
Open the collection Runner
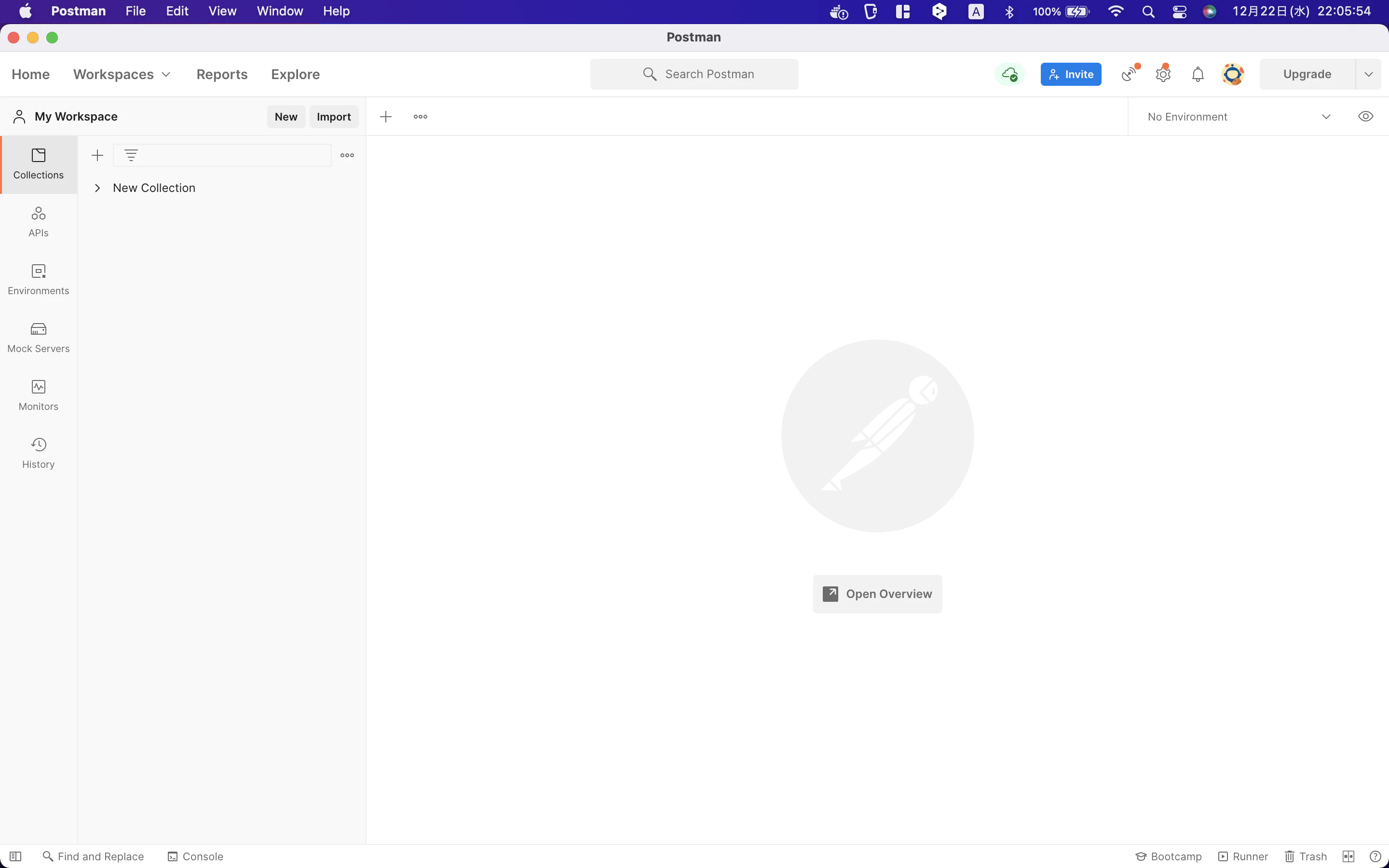coord(1243,856)
